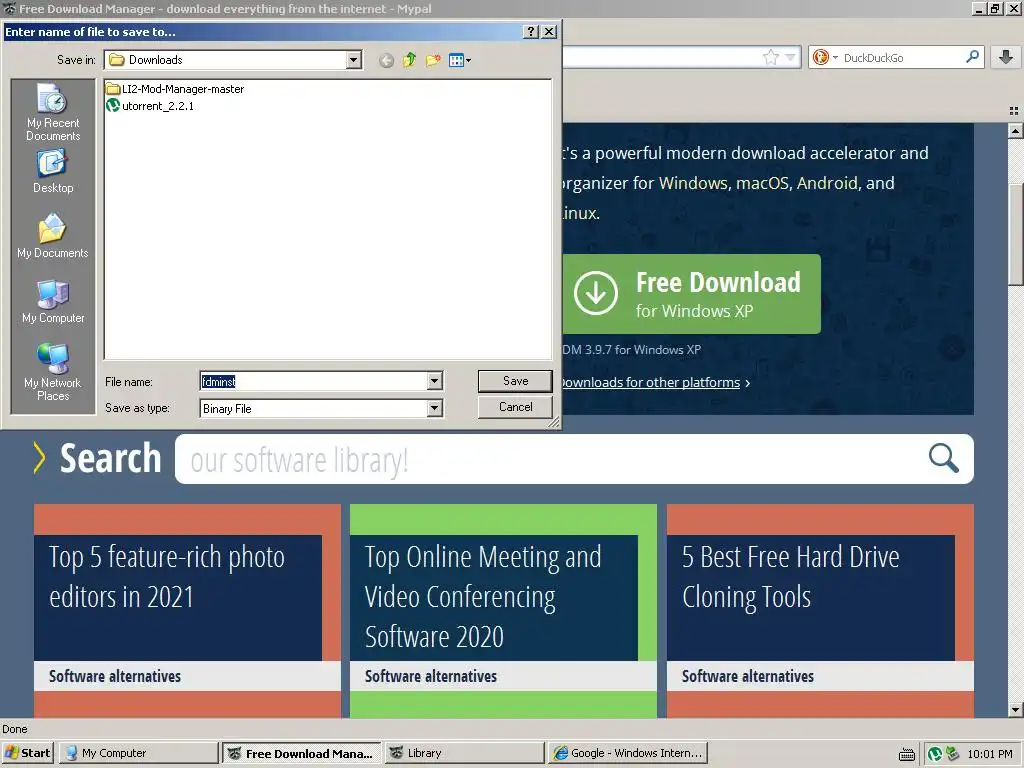
Task: Open the browser downloads arrow button
Action: [x=1006, y=57]
